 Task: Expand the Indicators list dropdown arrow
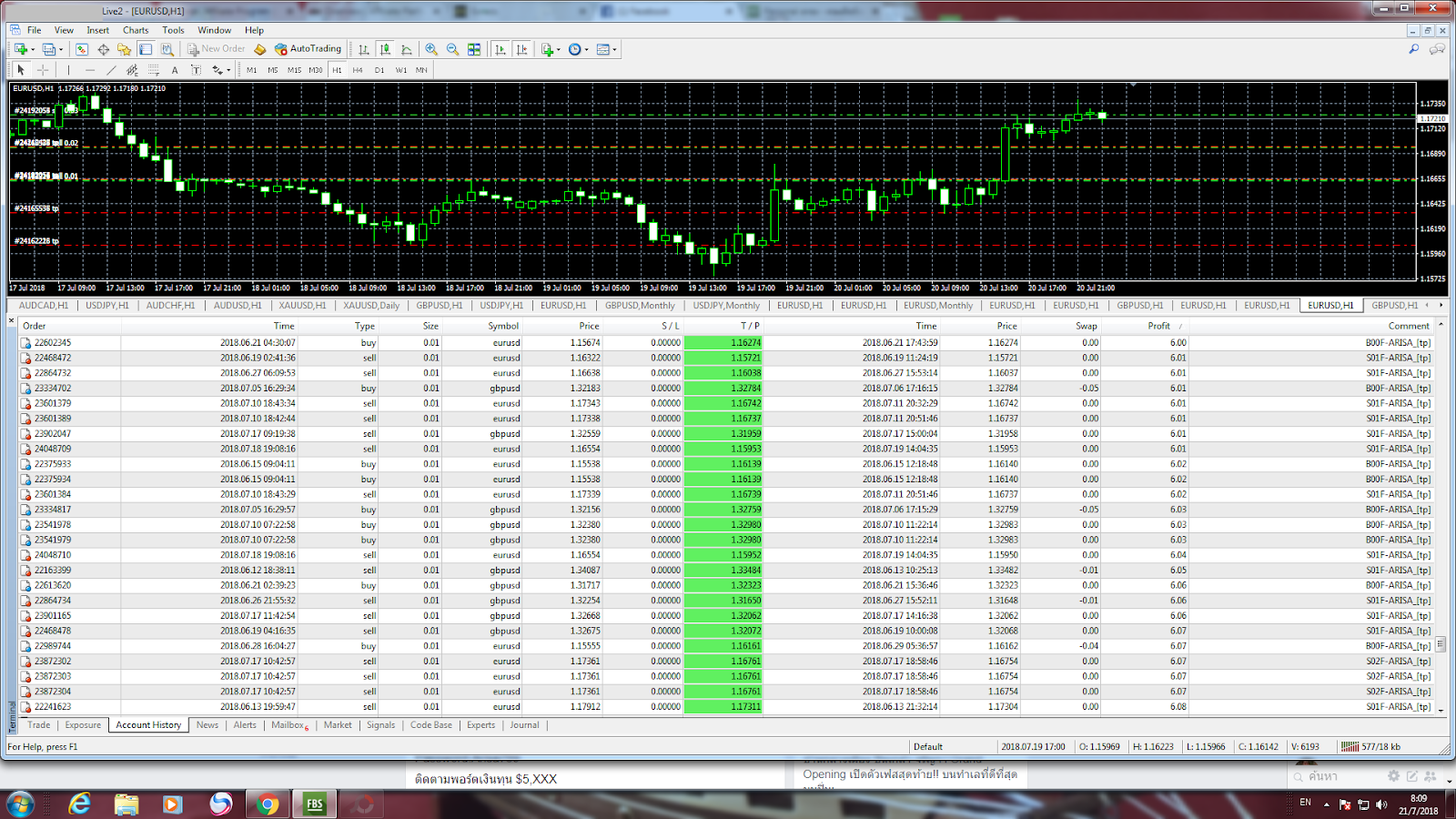[x=558, y=50]
